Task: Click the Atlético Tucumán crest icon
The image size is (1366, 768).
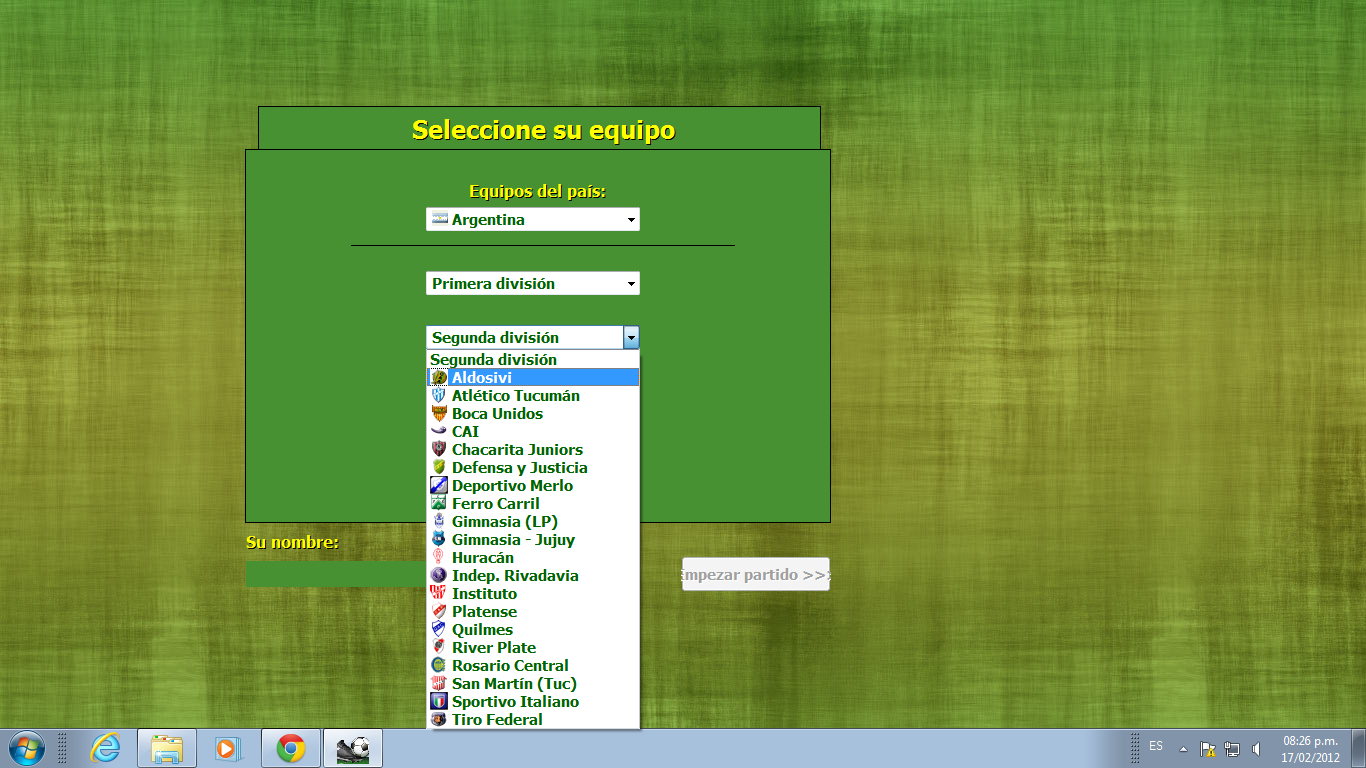Action: coord(438,396)
